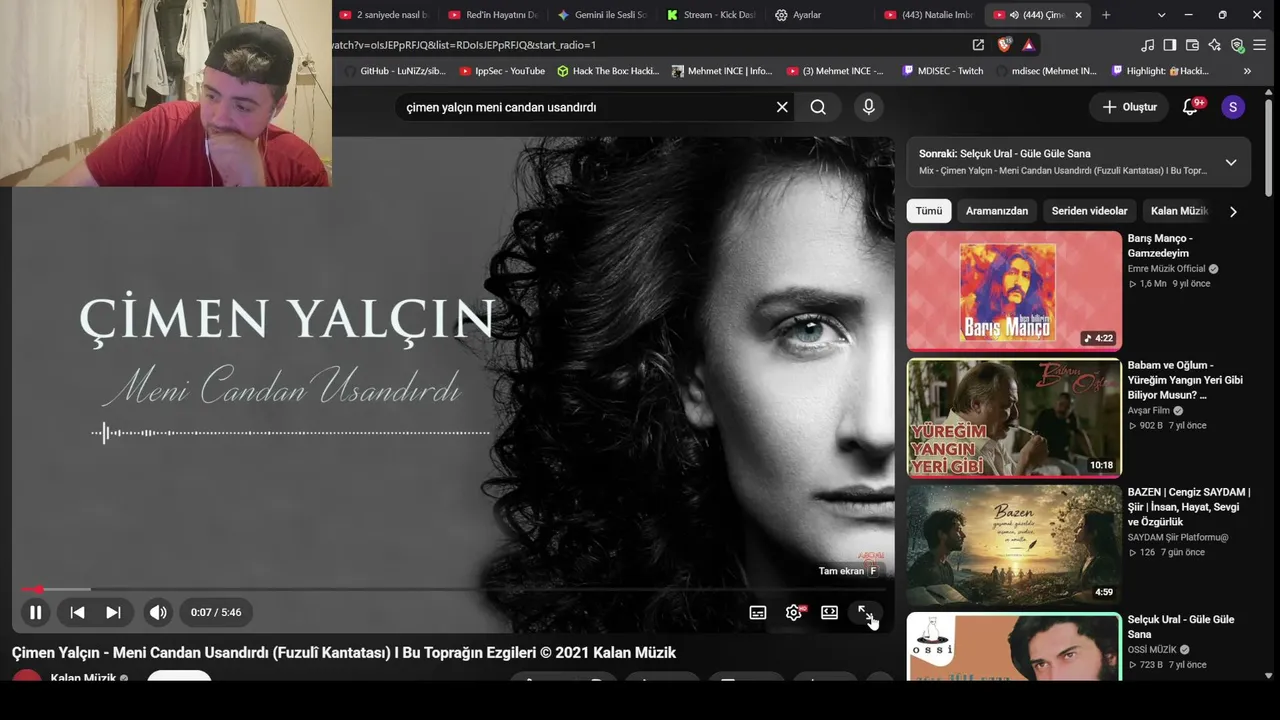The image size is (1280, 720).
Task: Toggle subtitles on the video player
Action: point(758,612)
